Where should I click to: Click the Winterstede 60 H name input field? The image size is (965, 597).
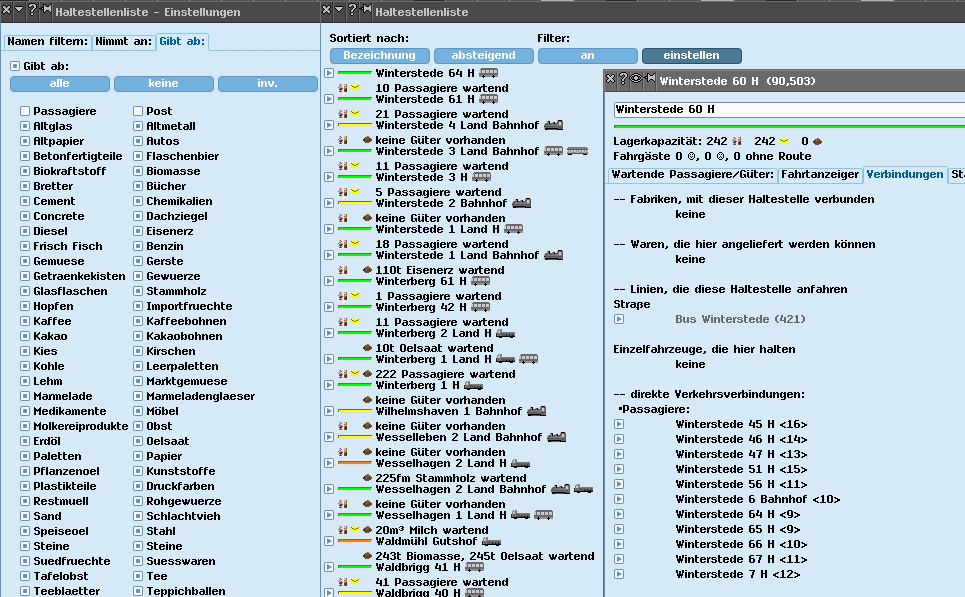785,109
